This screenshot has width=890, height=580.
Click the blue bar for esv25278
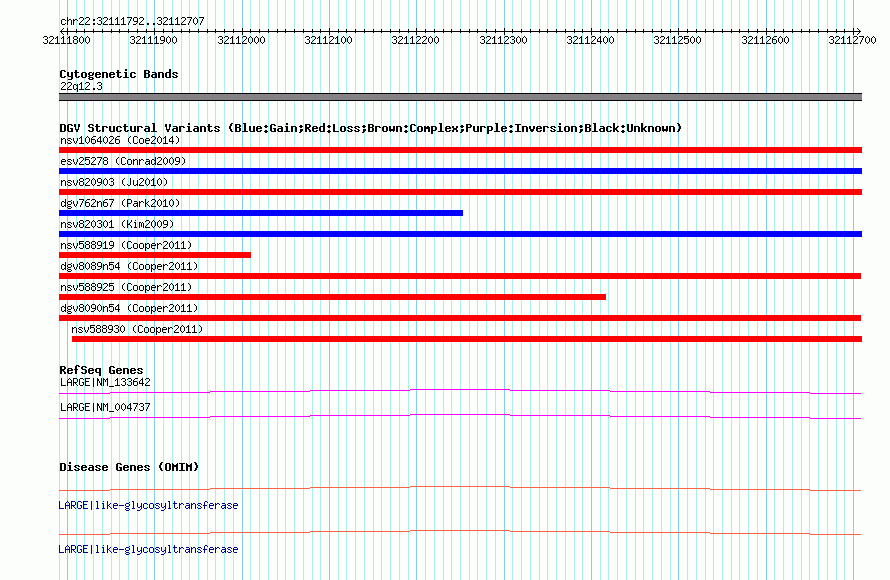[x=460, y=171]
